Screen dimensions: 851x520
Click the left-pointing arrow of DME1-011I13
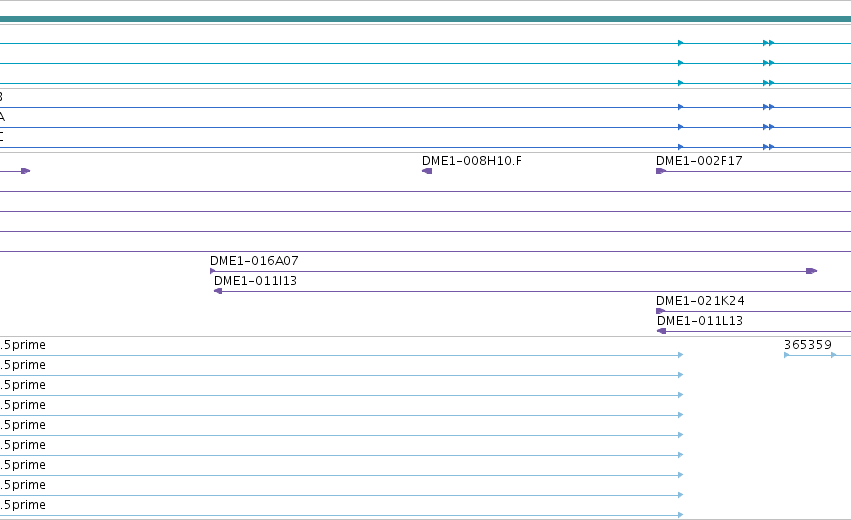[218, 291]
